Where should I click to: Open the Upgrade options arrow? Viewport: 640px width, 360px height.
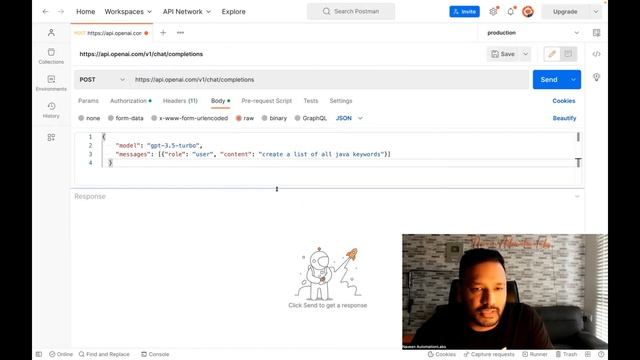596,11
